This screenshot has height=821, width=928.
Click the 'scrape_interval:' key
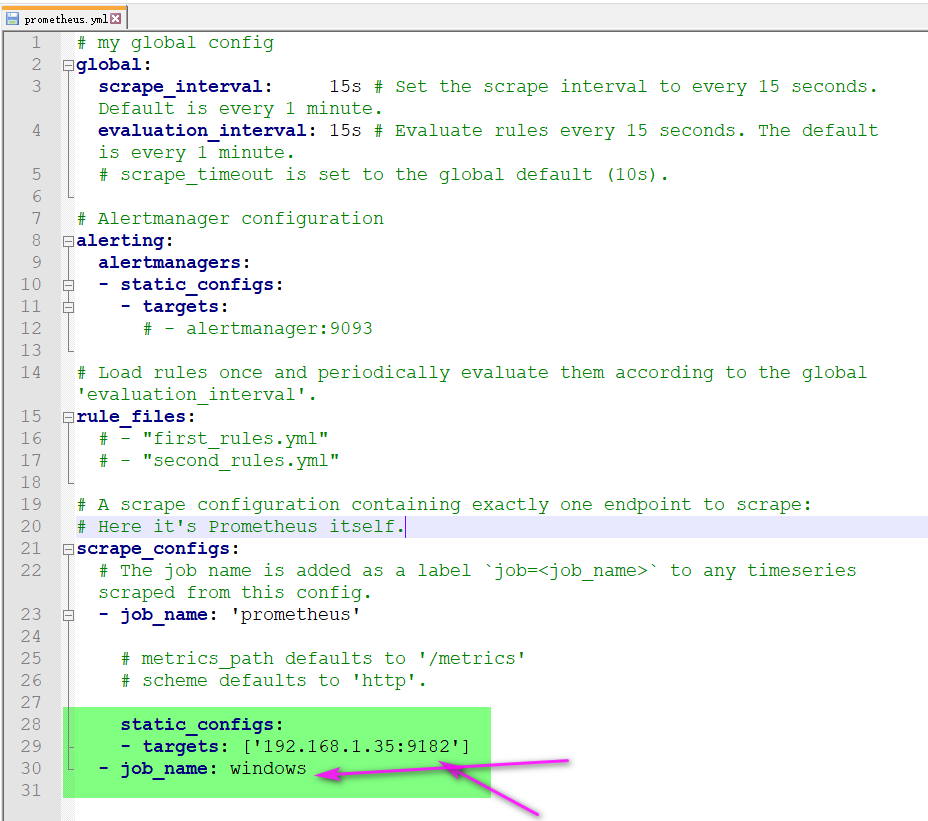(185, 86)
